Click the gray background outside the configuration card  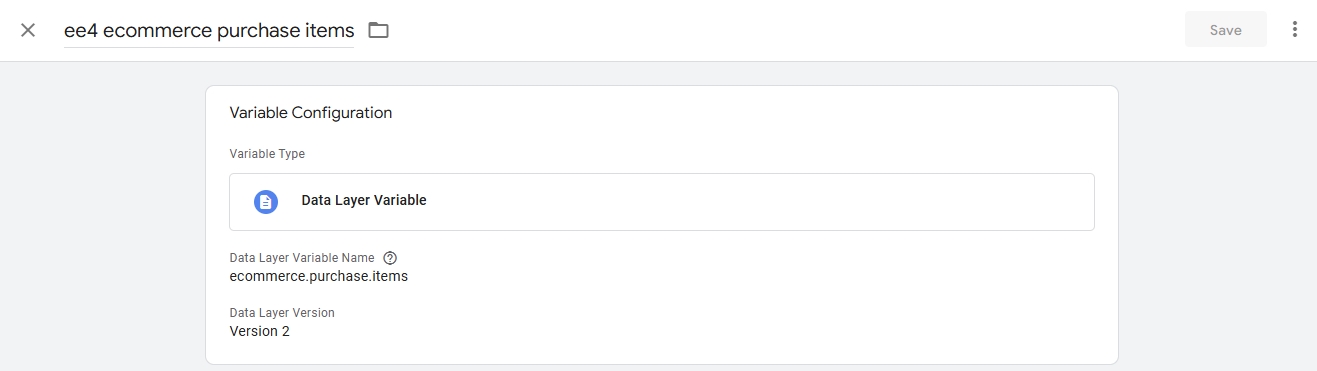[100, 220]
